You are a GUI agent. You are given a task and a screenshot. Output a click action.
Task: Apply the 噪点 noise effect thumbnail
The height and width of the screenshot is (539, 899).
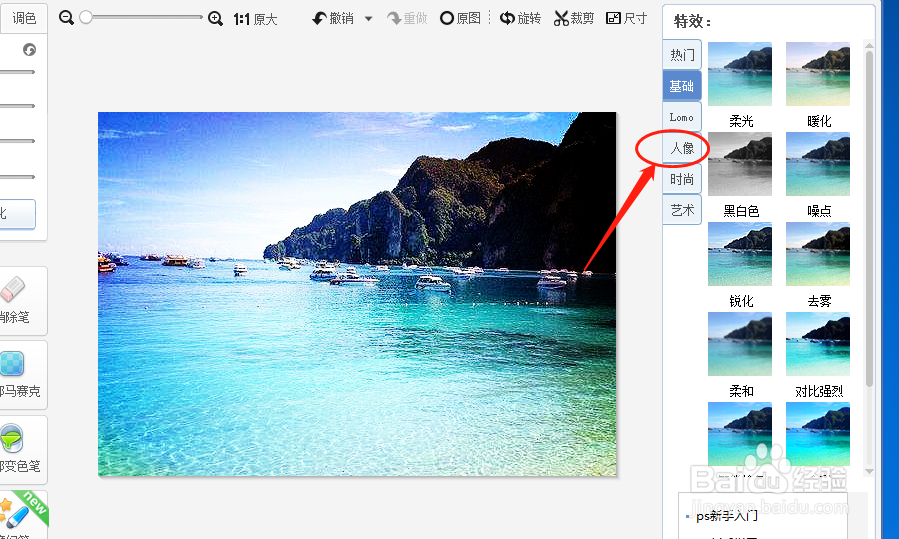coord(818,164)
